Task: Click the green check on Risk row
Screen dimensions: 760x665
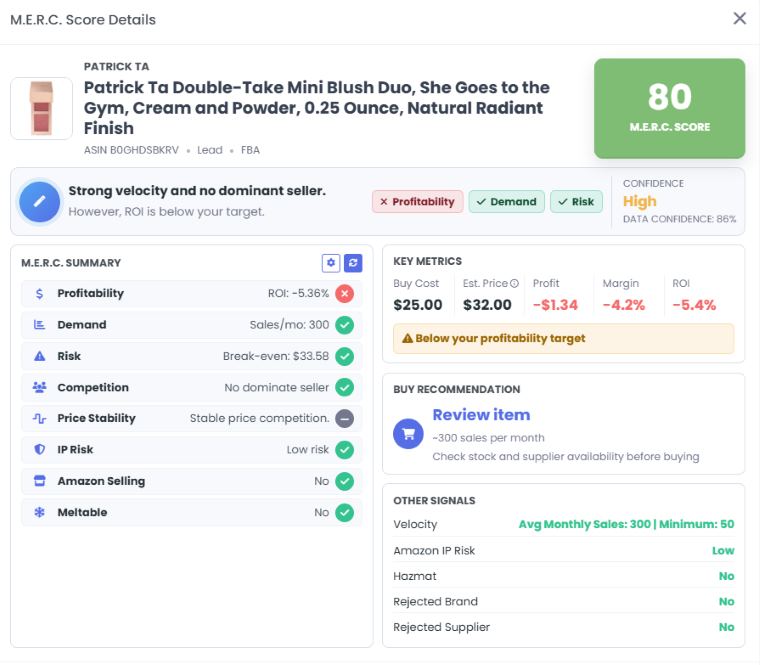Action: [x=344, y=356]
